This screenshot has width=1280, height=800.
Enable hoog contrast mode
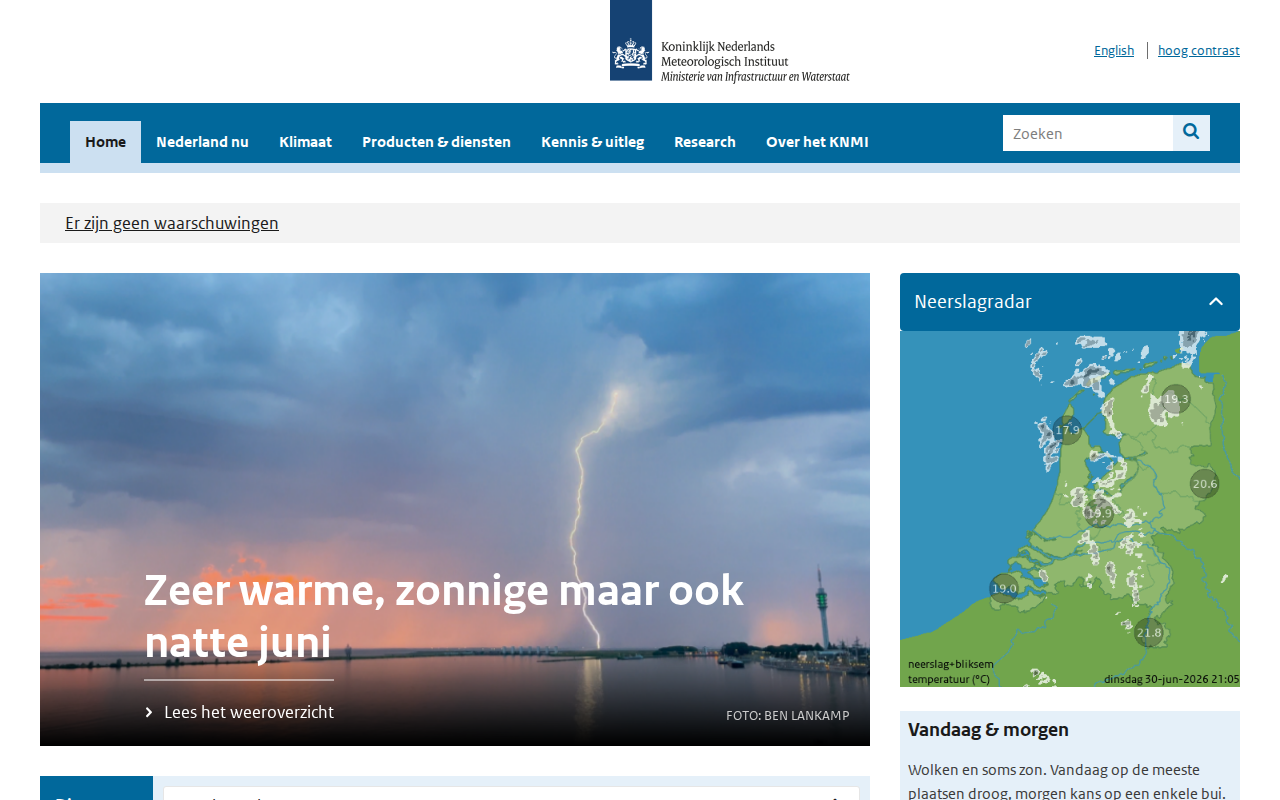1199,50
